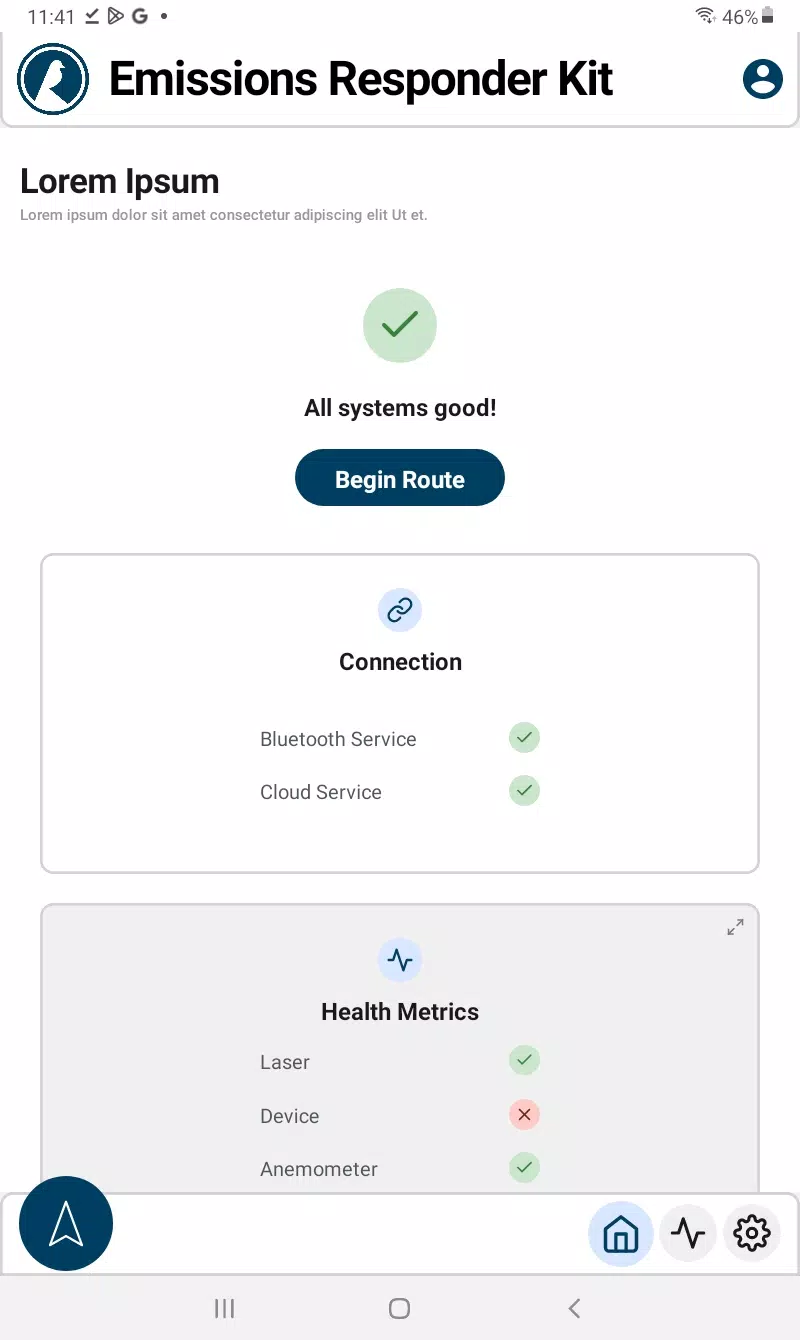
Task: Tap the large All systems good checkmark
Action: (x=400, y=325)
